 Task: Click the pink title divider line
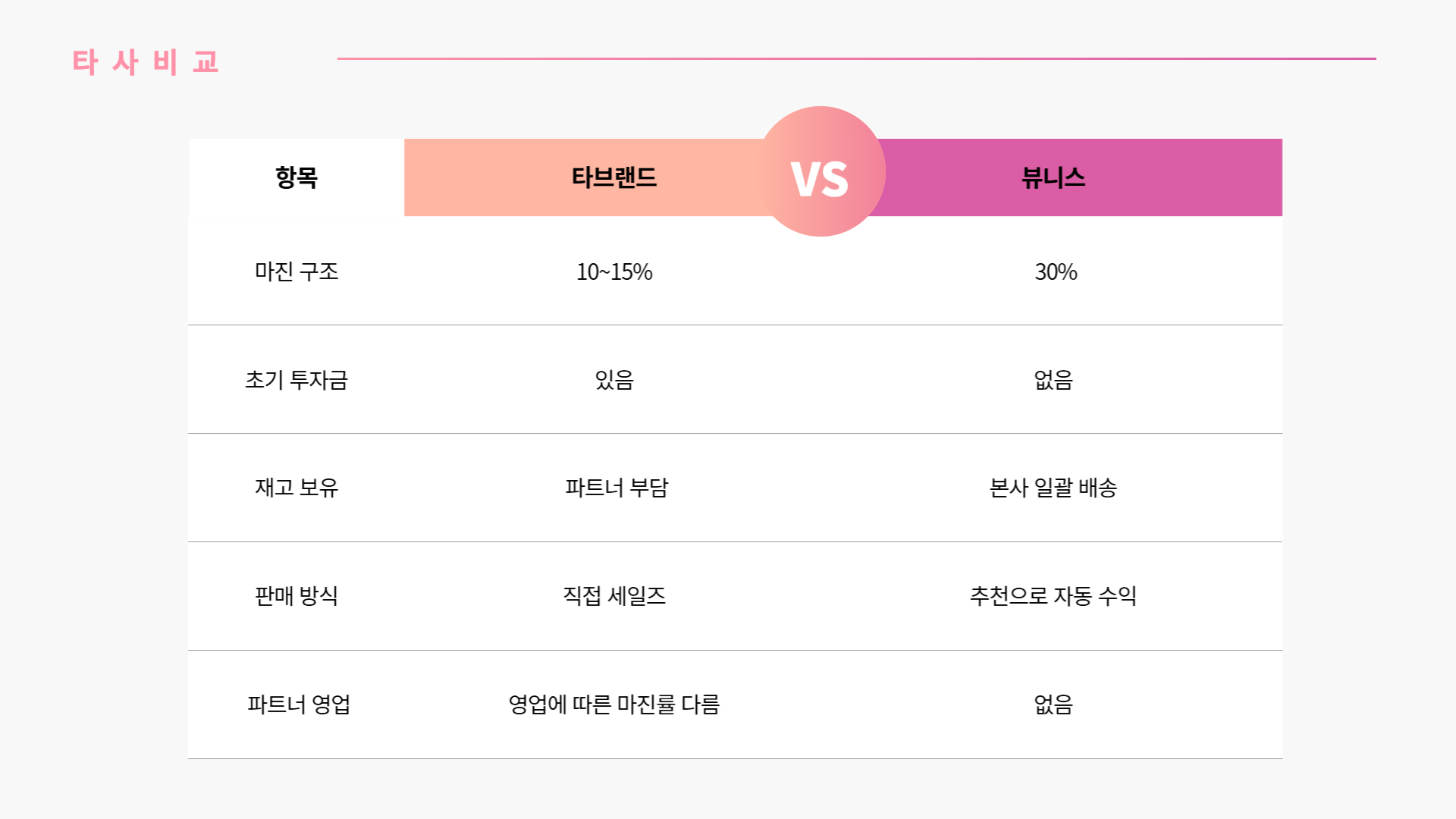click(856, 58)
